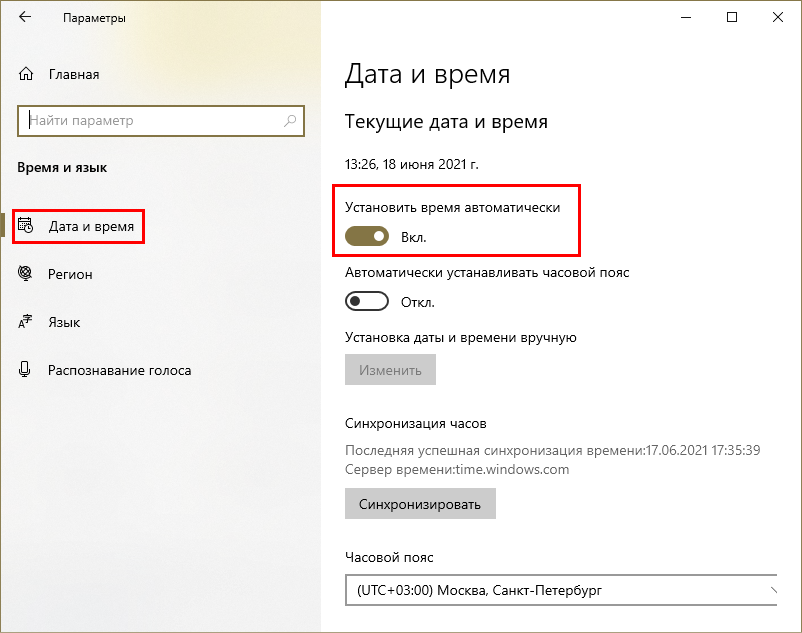Image resolution: width=802 pixels, height=633 pixels.
Task: Disable the Установить время автоматически toggle
Action: (367, 236)
